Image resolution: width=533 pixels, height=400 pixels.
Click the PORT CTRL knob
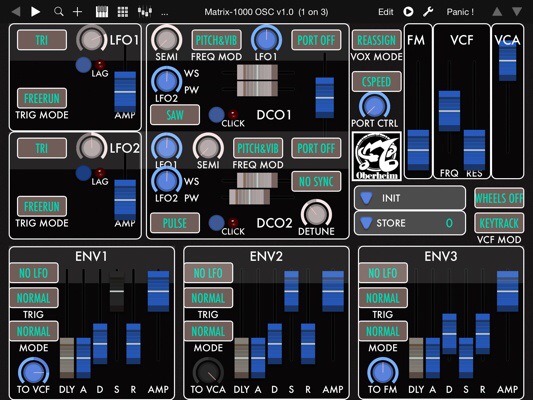375,106
